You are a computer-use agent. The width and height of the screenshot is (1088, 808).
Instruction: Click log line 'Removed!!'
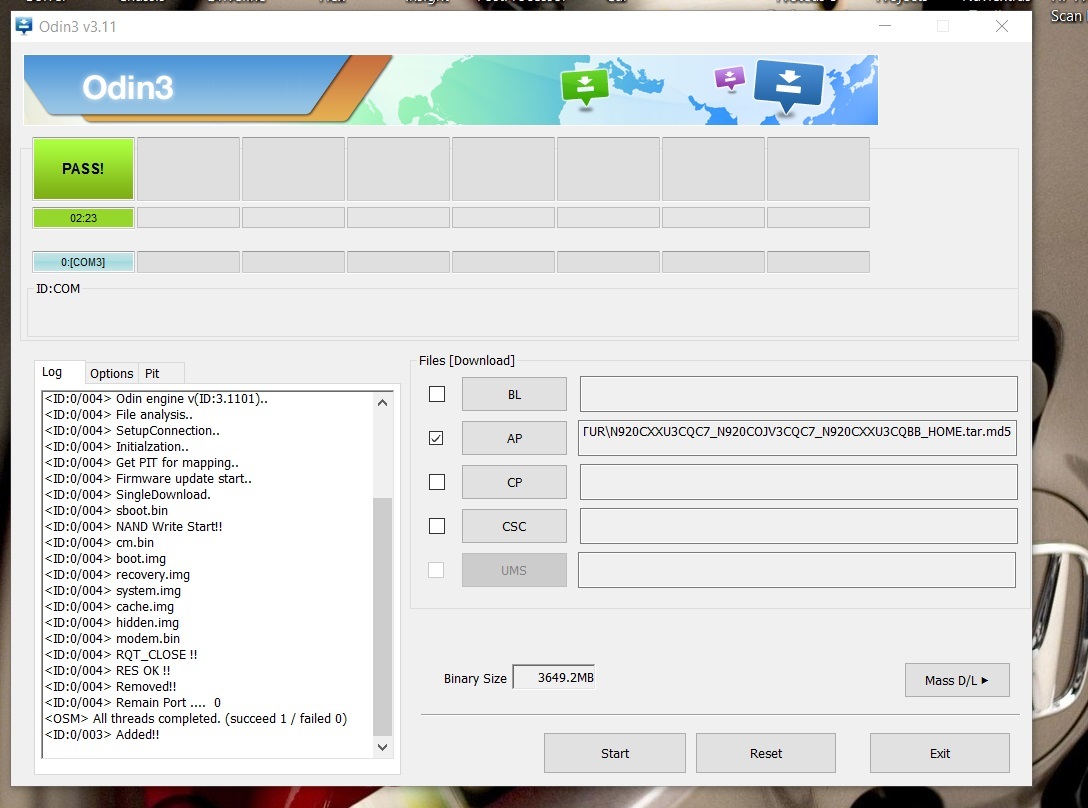tap(111, 687)
